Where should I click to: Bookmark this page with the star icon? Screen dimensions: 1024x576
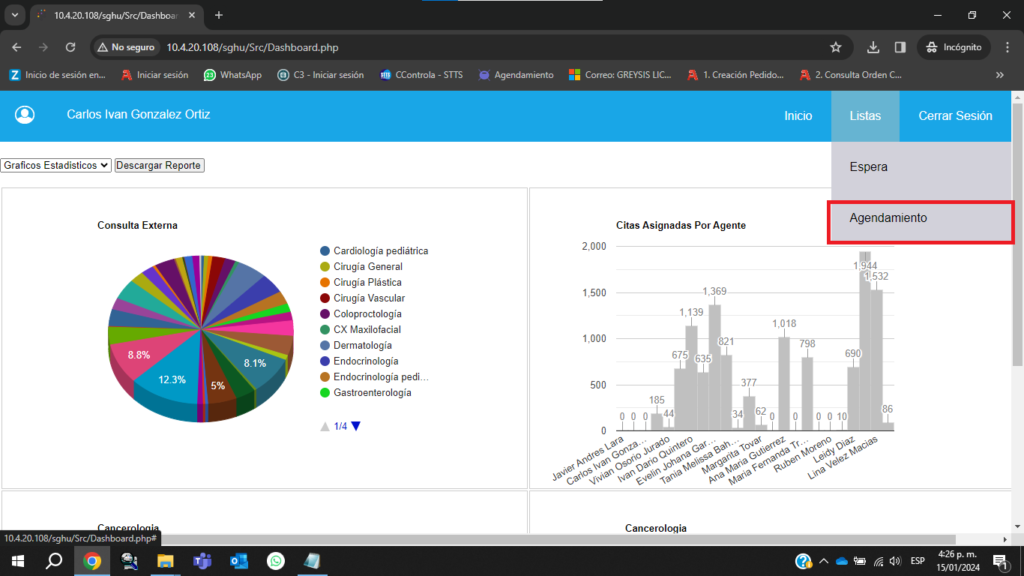[836, 47]
